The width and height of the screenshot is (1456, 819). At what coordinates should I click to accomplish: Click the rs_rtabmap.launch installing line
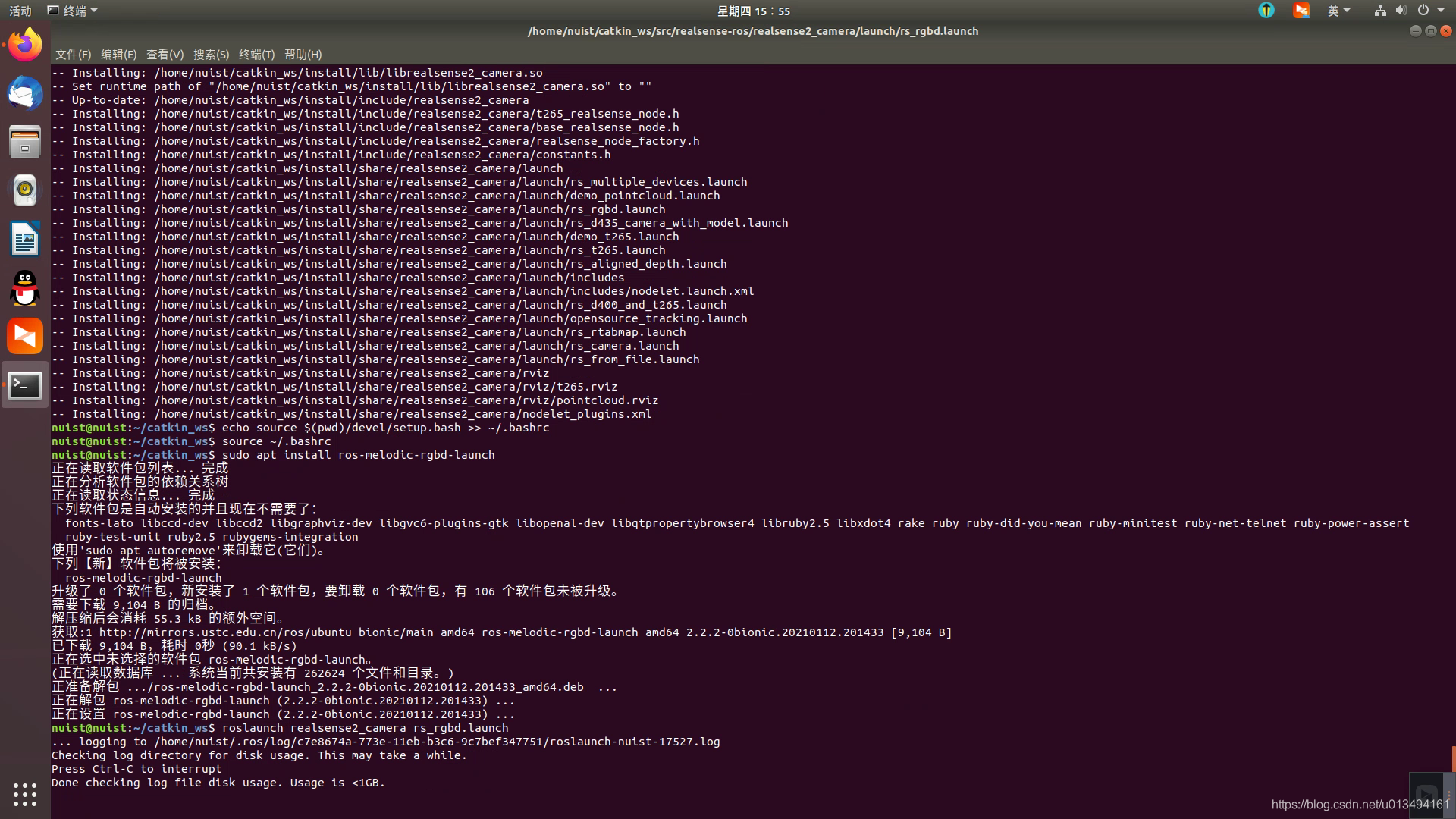(369, 332)
